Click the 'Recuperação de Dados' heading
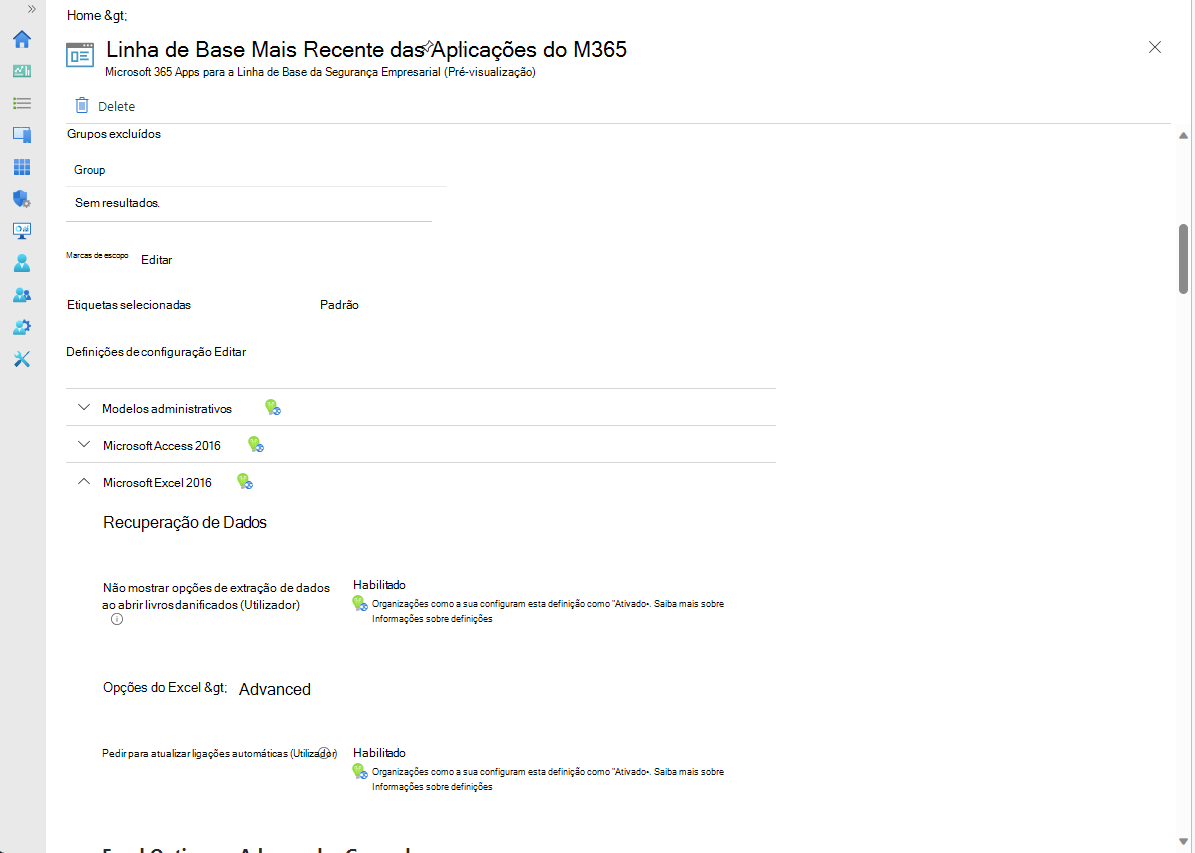1195x853 pixels. tap(185, 522)
